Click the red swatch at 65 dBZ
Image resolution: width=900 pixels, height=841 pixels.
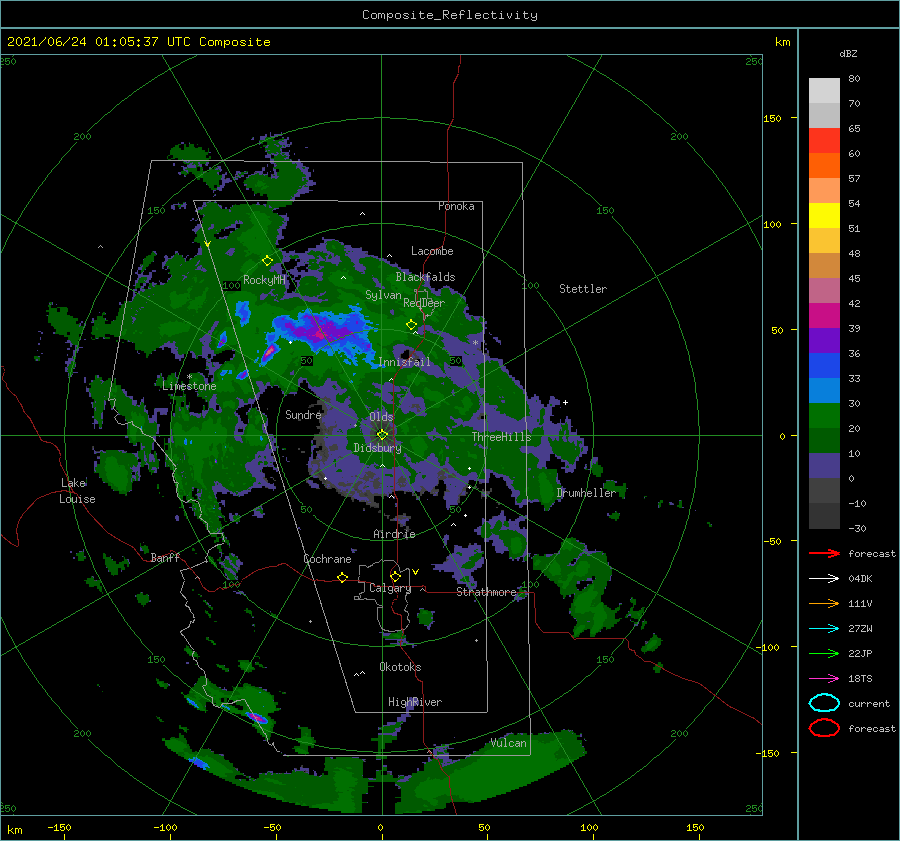point(824,141)
